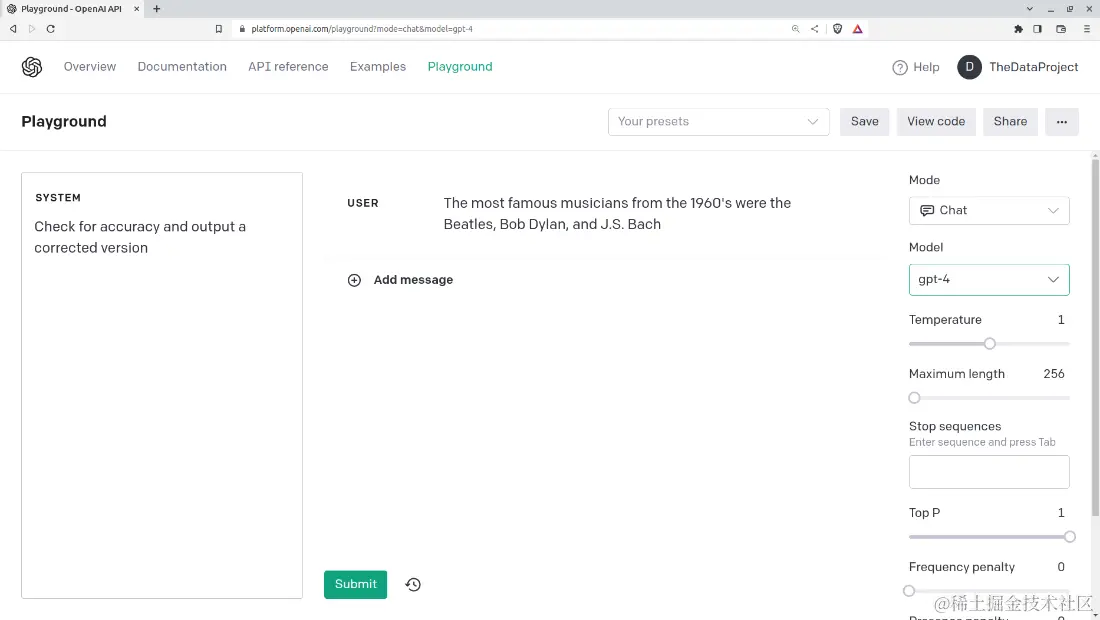Click the Playground page heading
1100x620 pixels.
[x=64, y=121]
